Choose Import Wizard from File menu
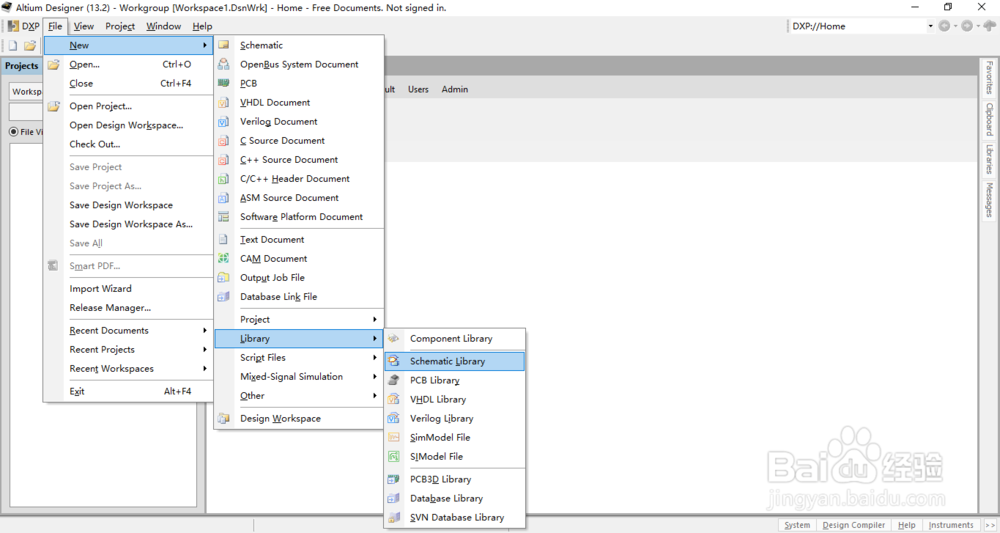Image resolution: width=1000 pixels, height=533 pixels. (128, 289)
